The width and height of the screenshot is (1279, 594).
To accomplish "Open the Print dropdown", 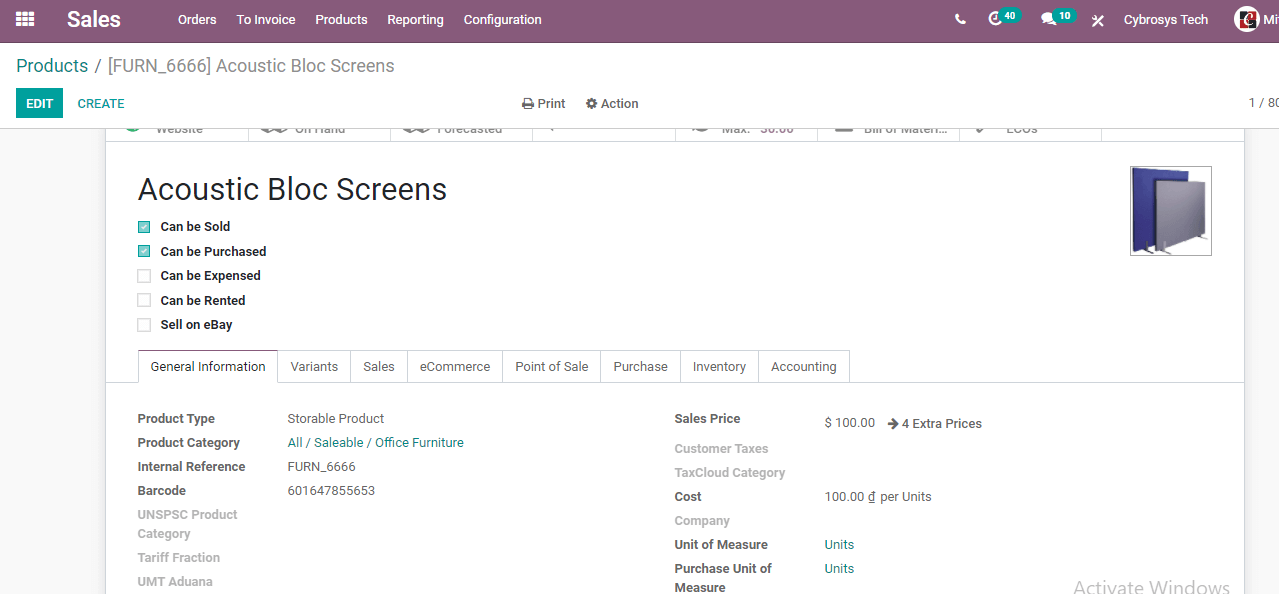I will (543, 104).
